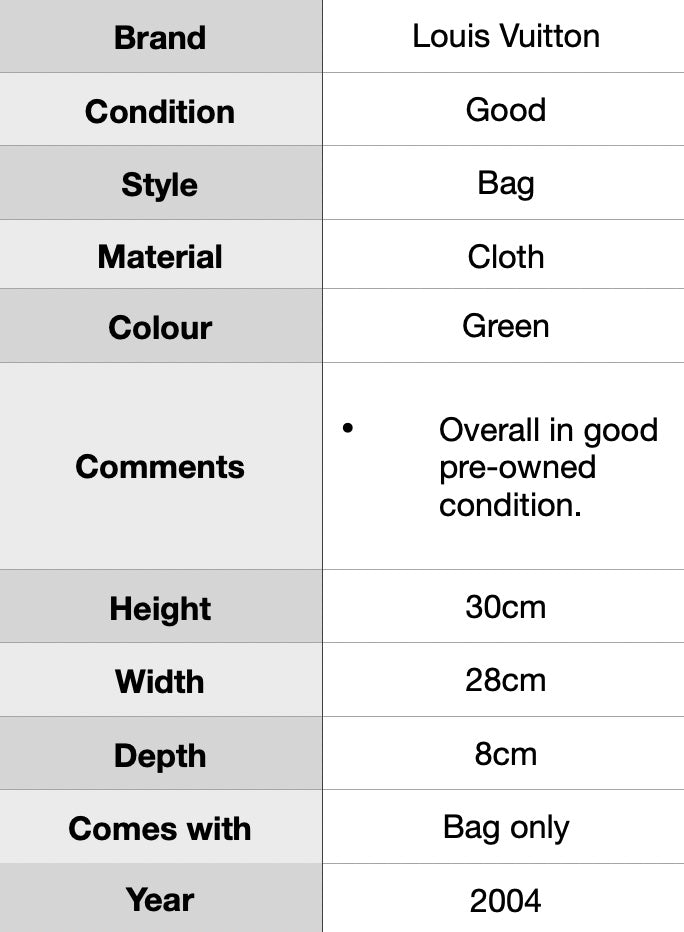Click the Condition label cell

coord(160,111)
